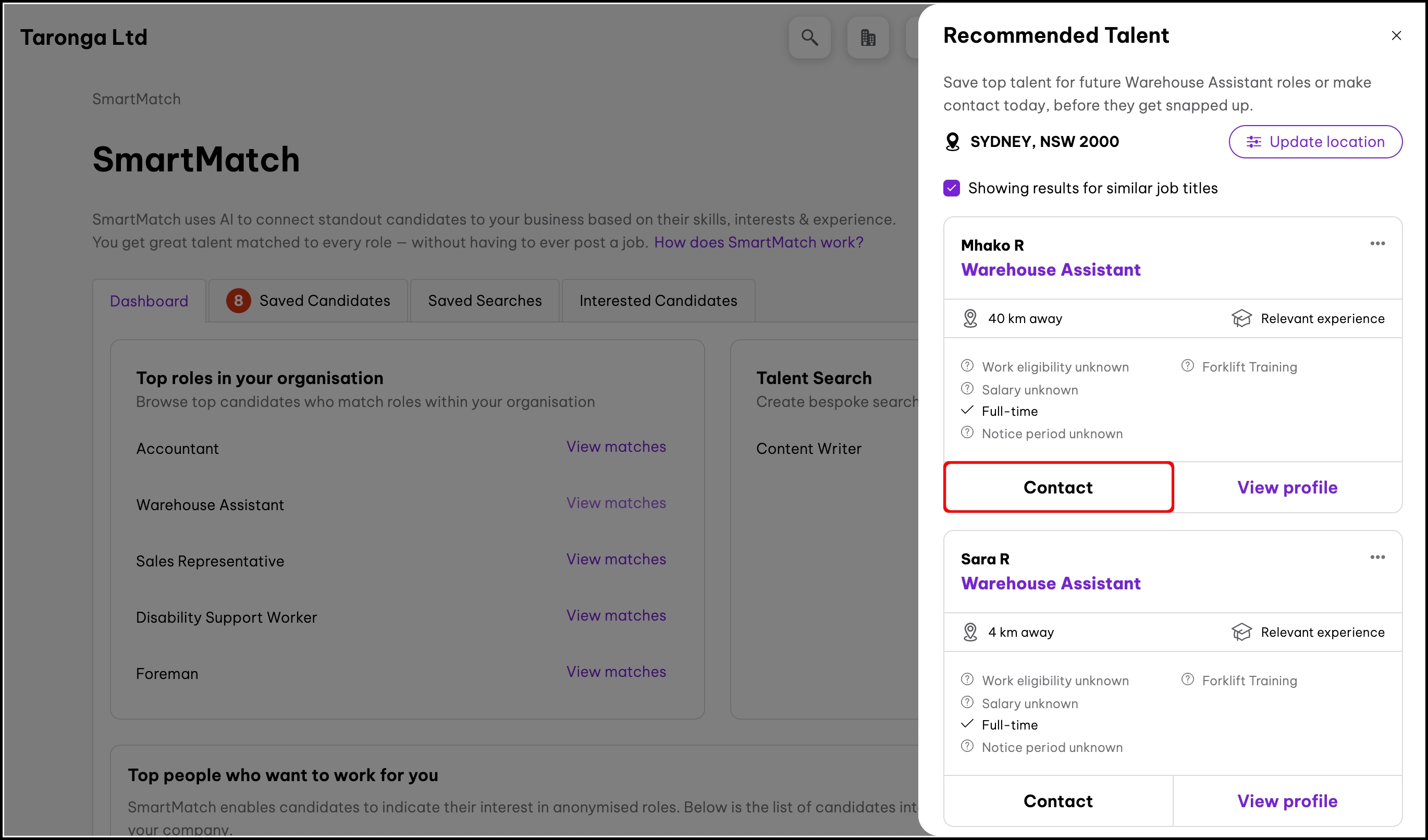Viewport: 1428px width, 840px height.
Task: Open the Interested Candidates tab
Action: pyautogui.click(x=658, y=301)
